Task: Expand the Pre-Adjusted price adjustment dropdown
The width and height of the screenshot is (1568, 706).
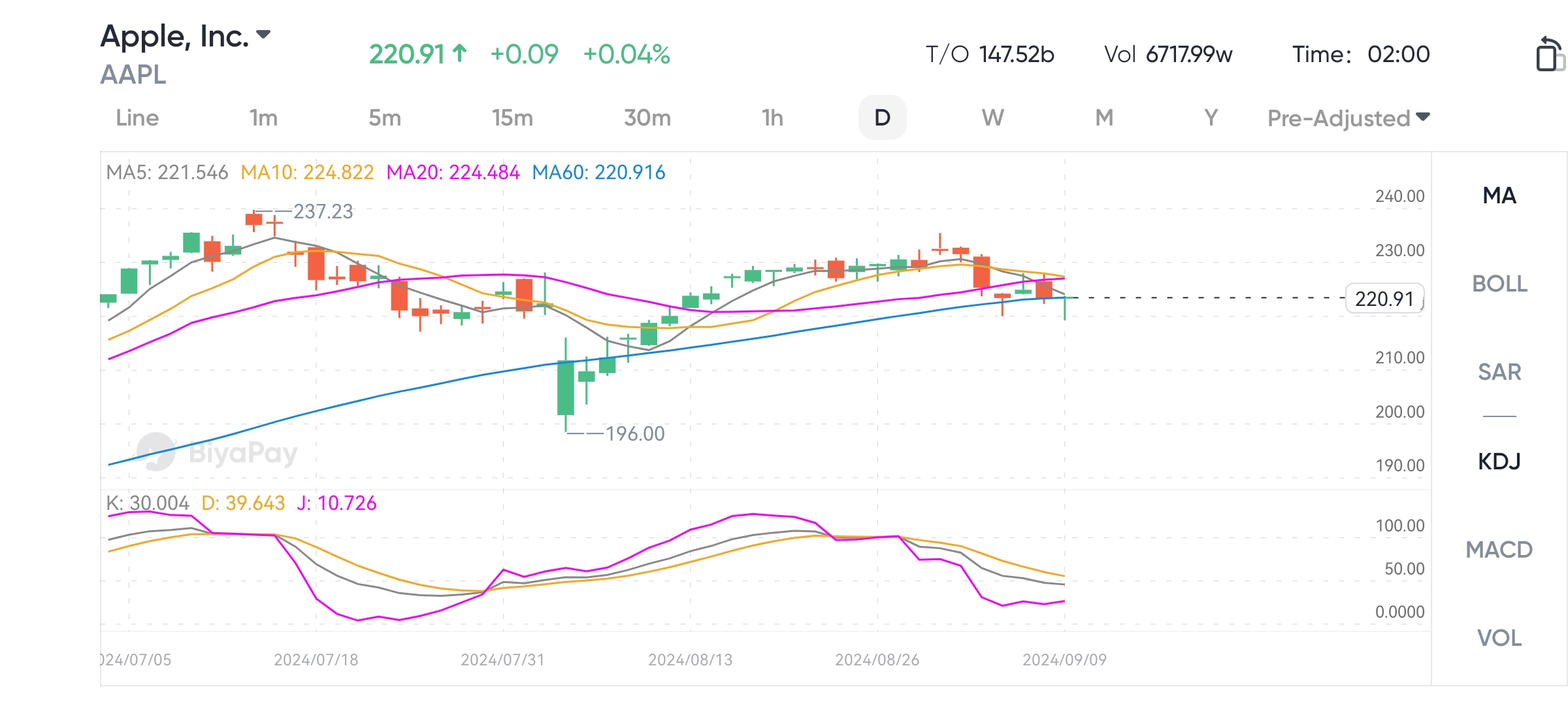Action: 1348,118
